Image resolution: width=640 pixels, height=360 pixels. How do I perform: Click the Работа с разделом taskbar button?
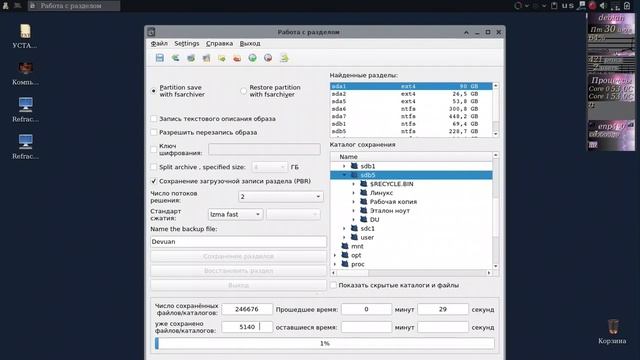[x=74, y=6]
